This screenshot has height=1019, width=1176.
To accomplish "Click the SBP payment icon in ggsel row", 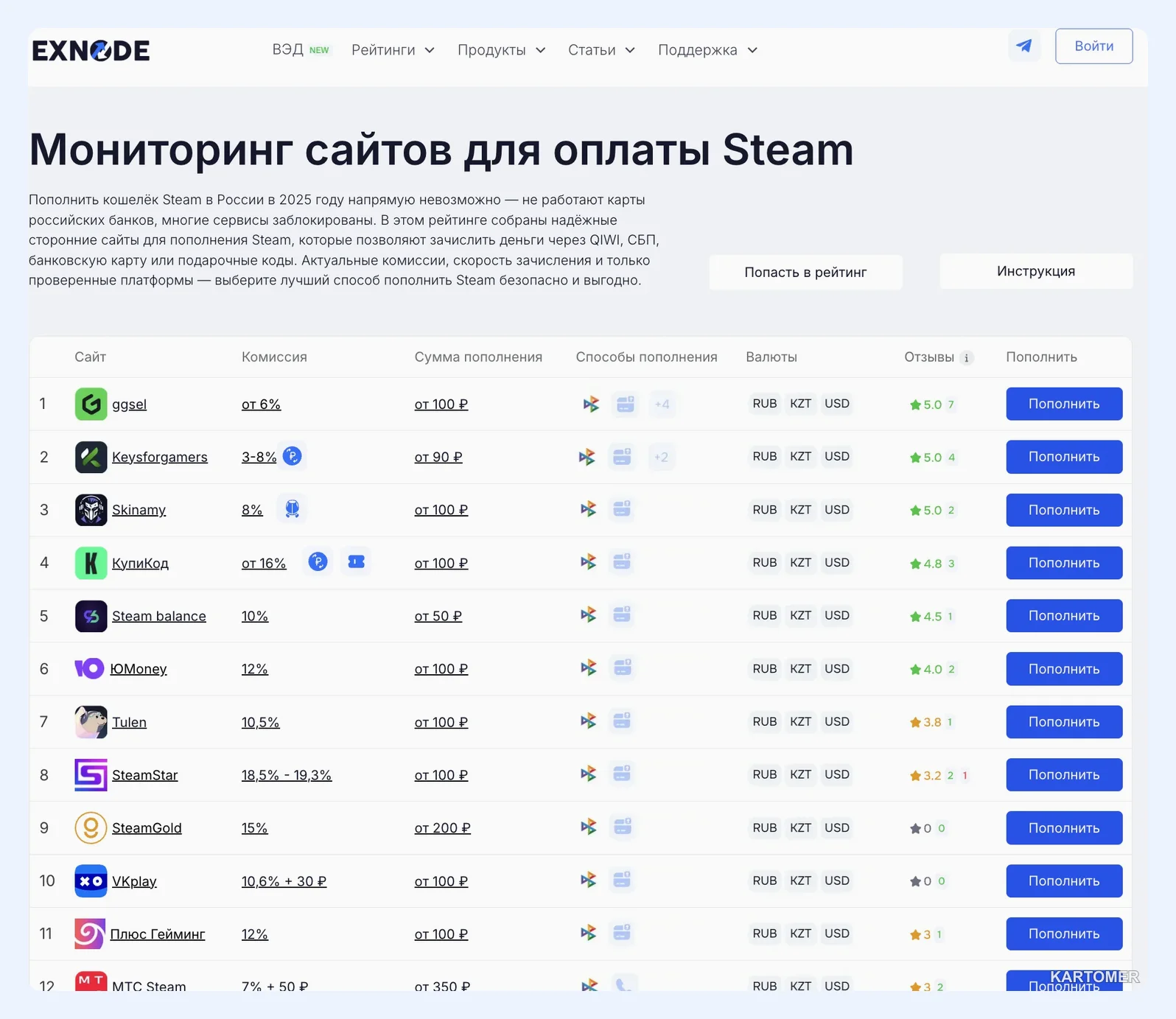I will click(x=591, y=404).
